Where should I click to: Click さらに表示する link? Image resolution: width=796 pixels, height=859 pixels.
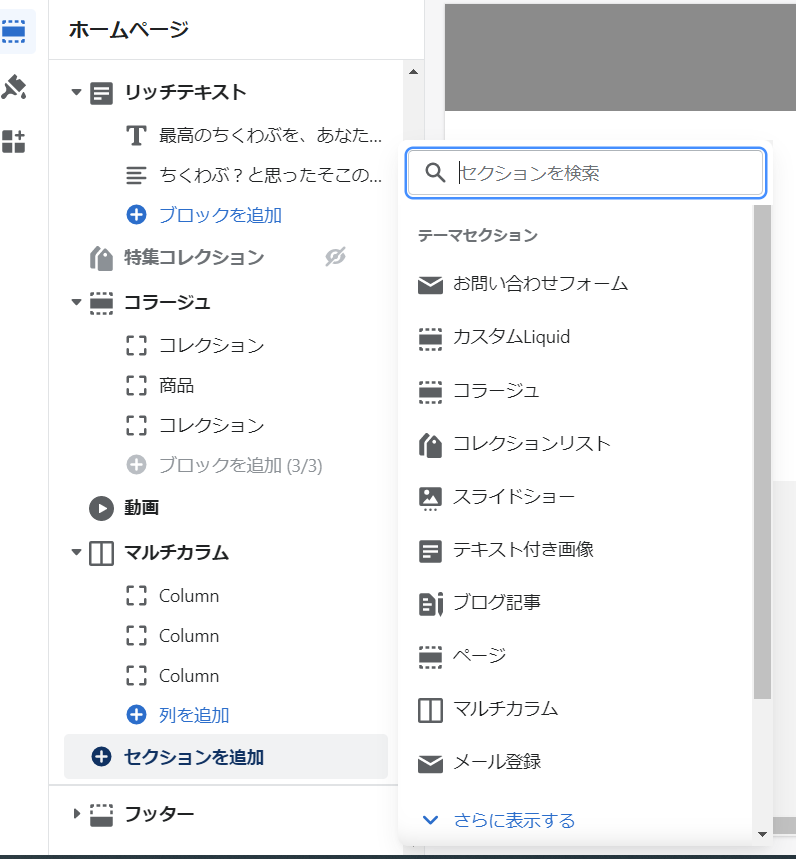pyautogui.click(x=514, y=820)
